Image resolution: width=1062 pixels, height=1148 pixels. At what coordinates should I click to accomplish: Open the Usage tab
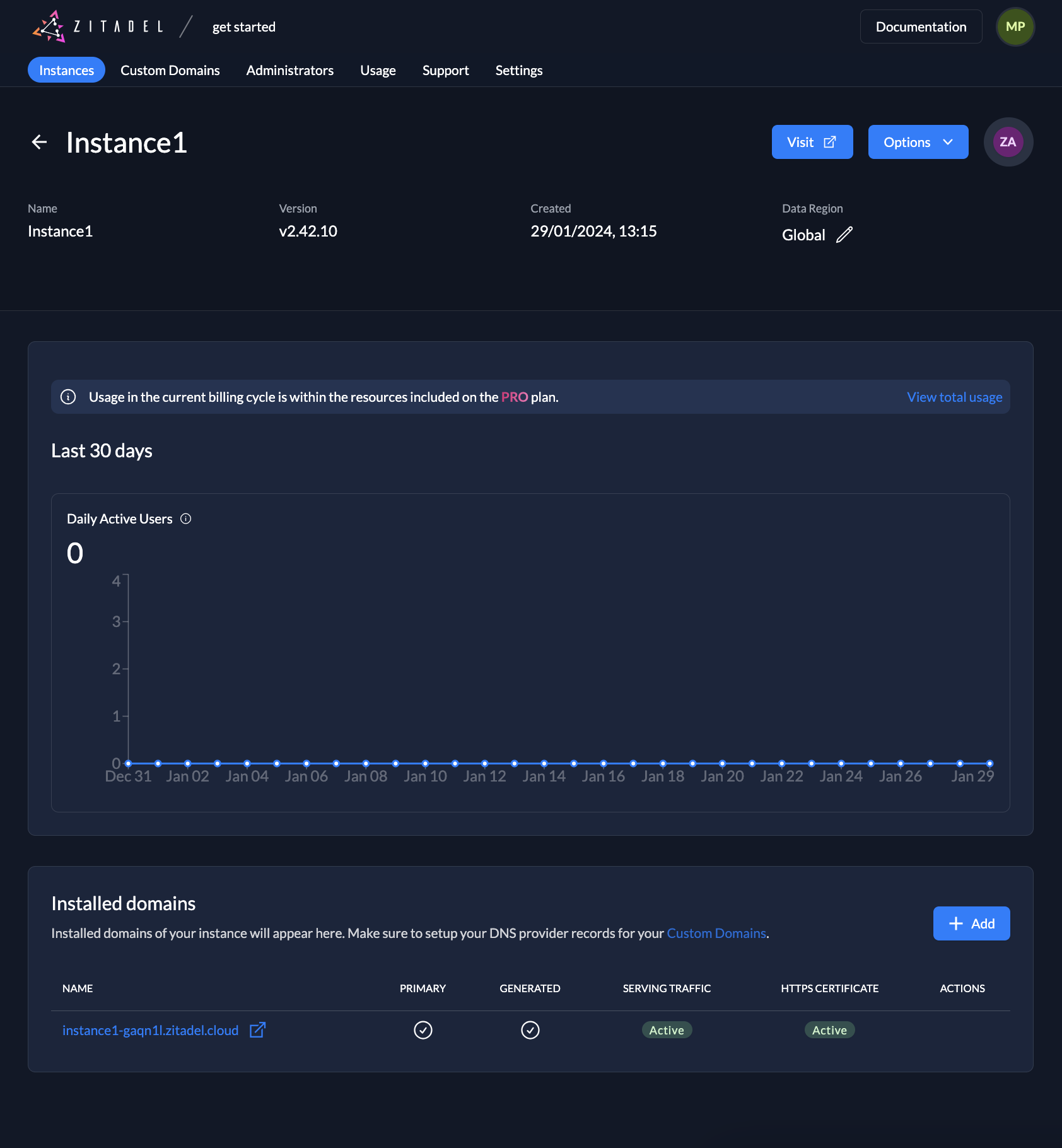(378, 70)
